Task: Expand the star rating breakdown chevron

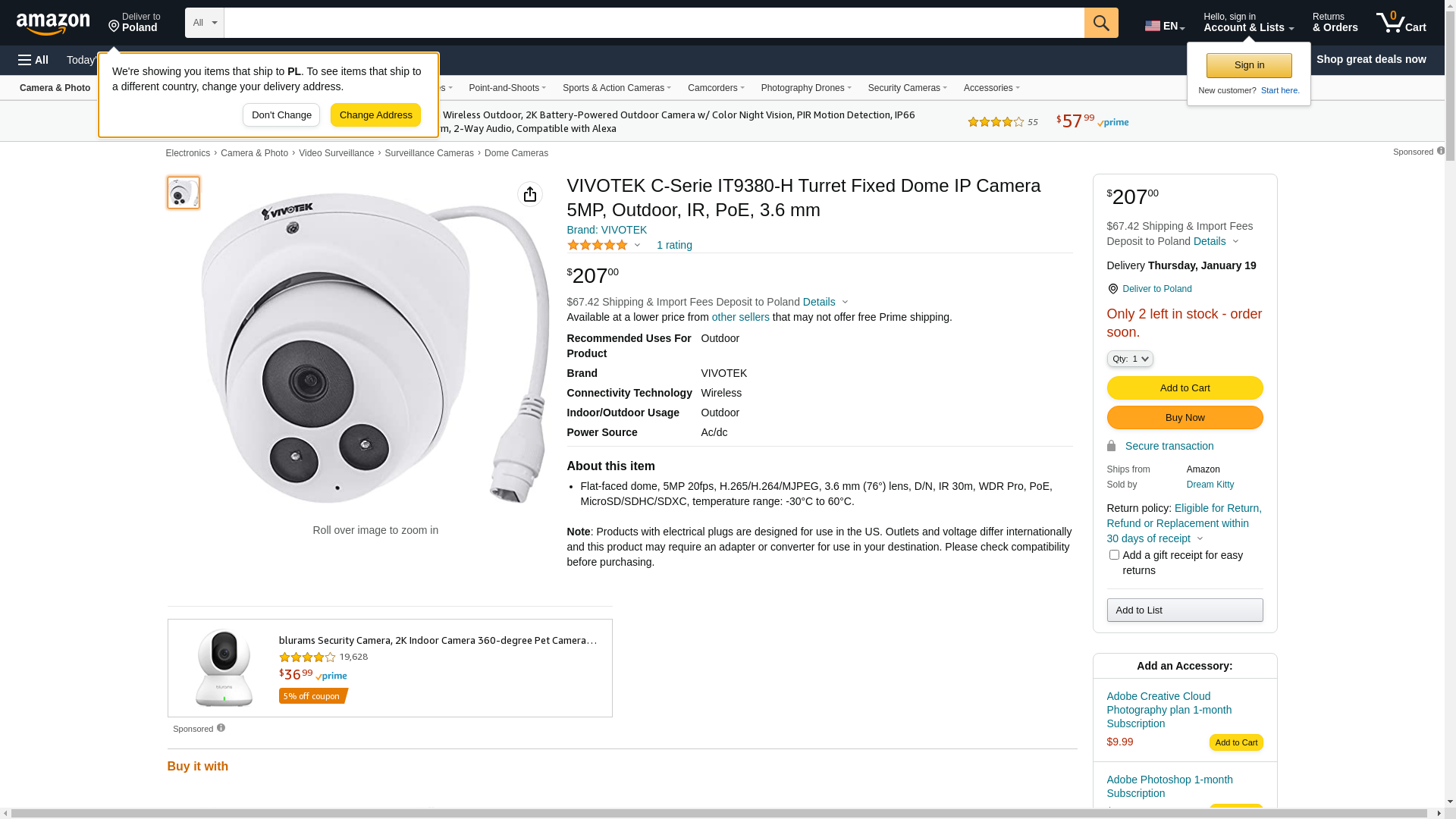Action: pos(637,245)
